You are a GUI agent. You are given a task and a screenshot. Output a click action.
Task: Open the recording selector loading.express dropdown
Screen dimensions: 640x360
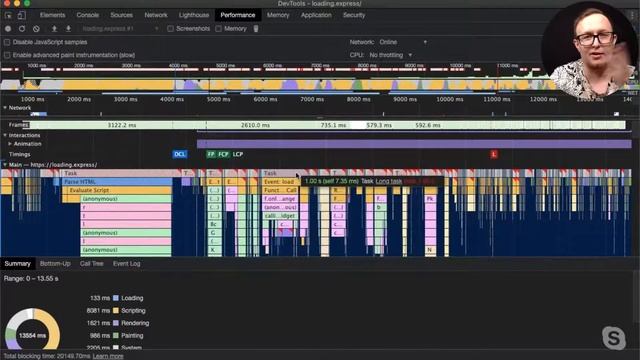coord(120,29)
